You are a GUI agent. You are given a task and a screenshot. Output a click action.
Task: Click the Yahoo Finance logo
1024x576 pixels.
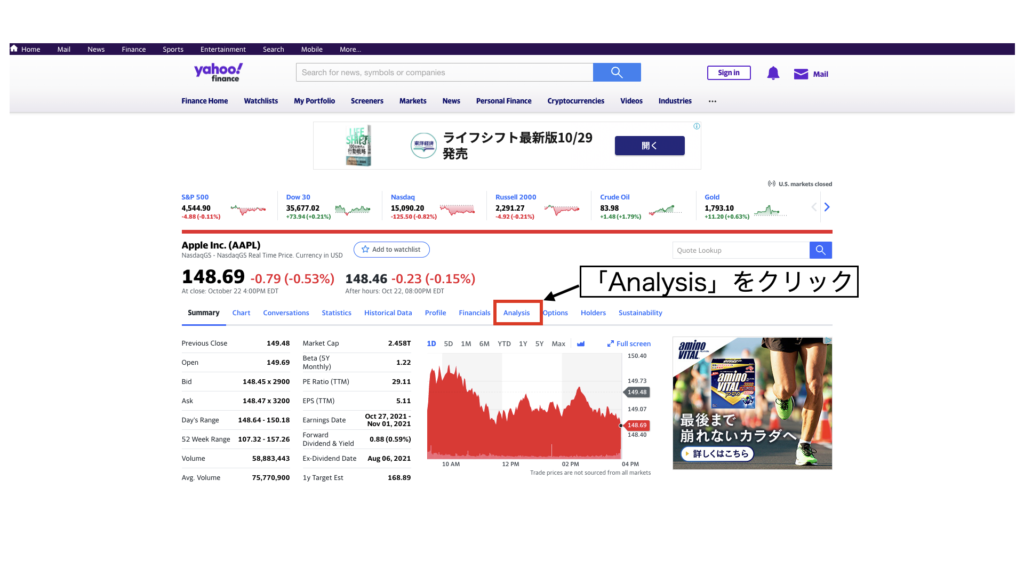(218, 72)
